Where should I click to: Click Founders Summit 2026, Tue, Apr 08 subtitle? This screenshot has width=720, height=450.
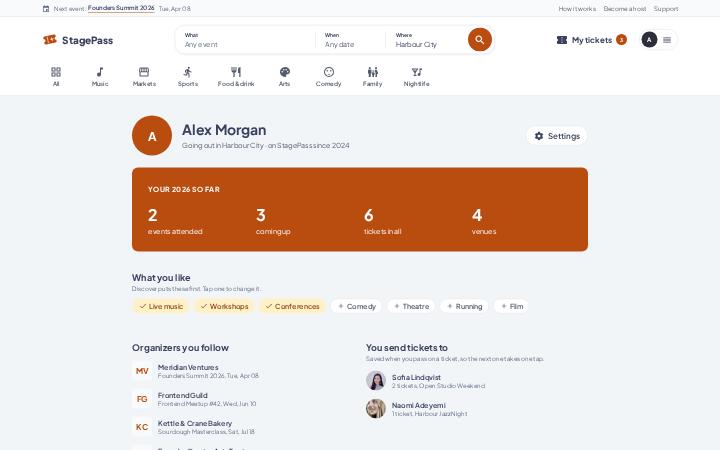208,376
